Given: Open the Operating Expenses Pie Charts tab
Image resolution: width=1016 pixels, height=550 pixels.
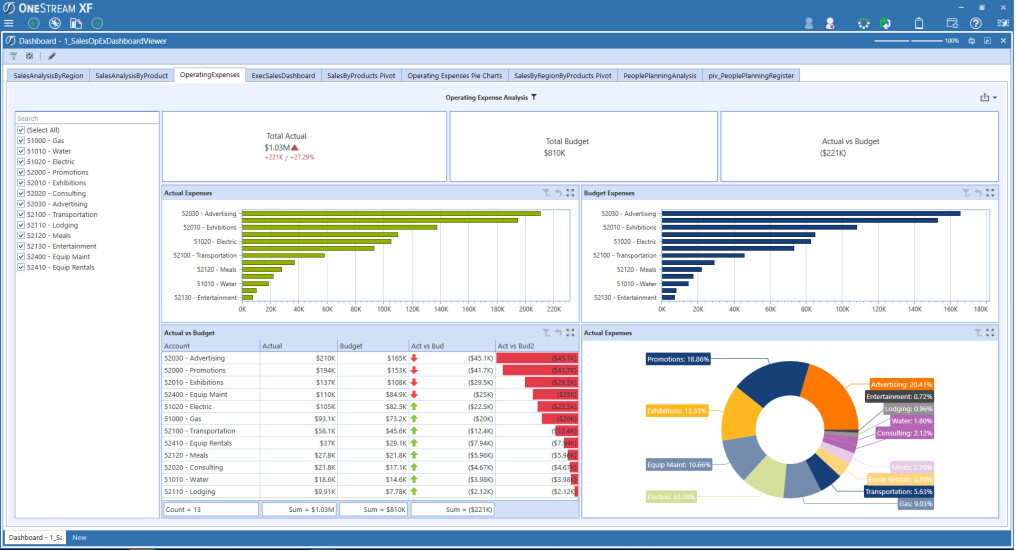Looking at the screenshot, I should coord(454,76).
